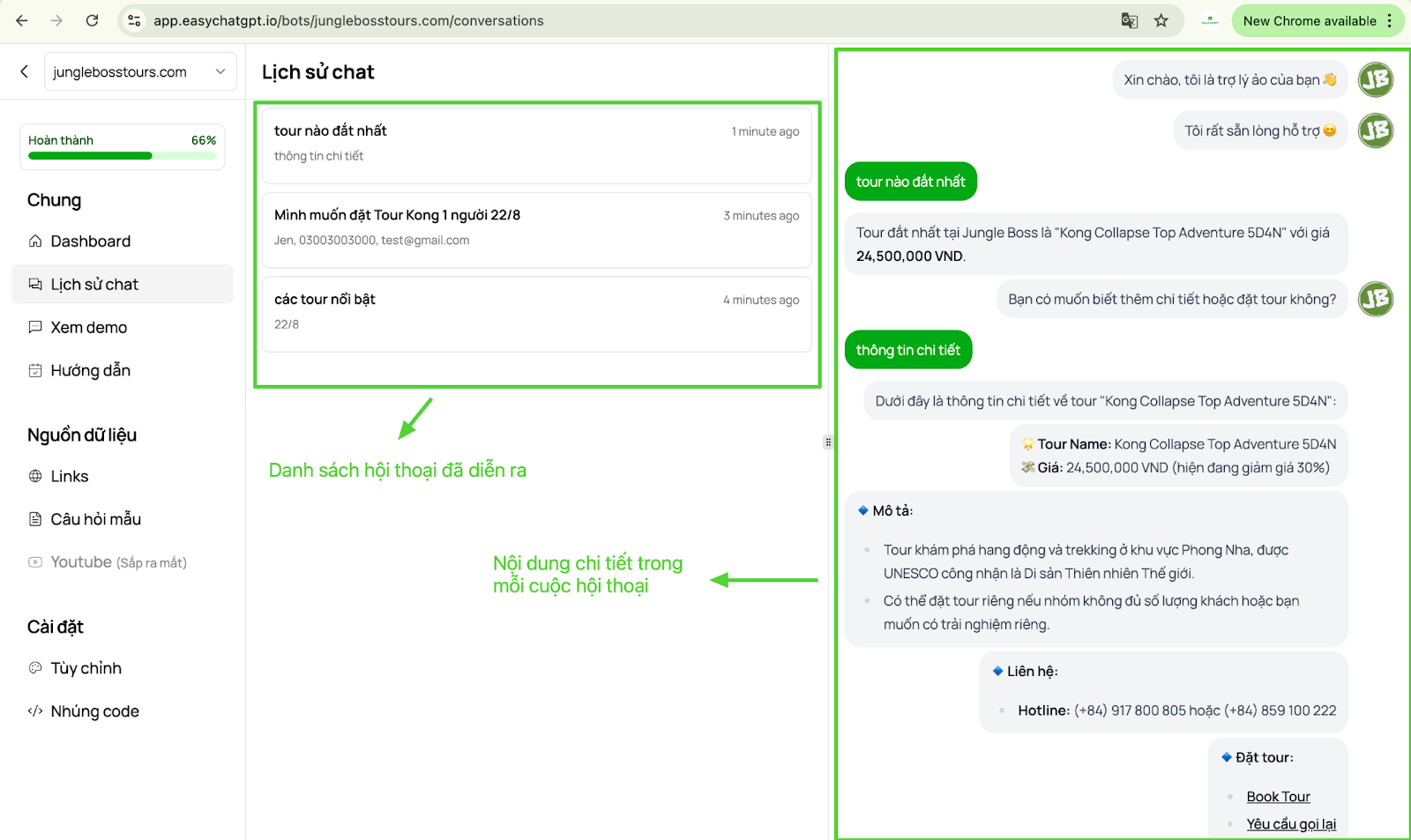The image size is (1411, 840).
Task: Click the Lịch sử chat message icon
Action: pyautogui.click(x=35, y=284)
